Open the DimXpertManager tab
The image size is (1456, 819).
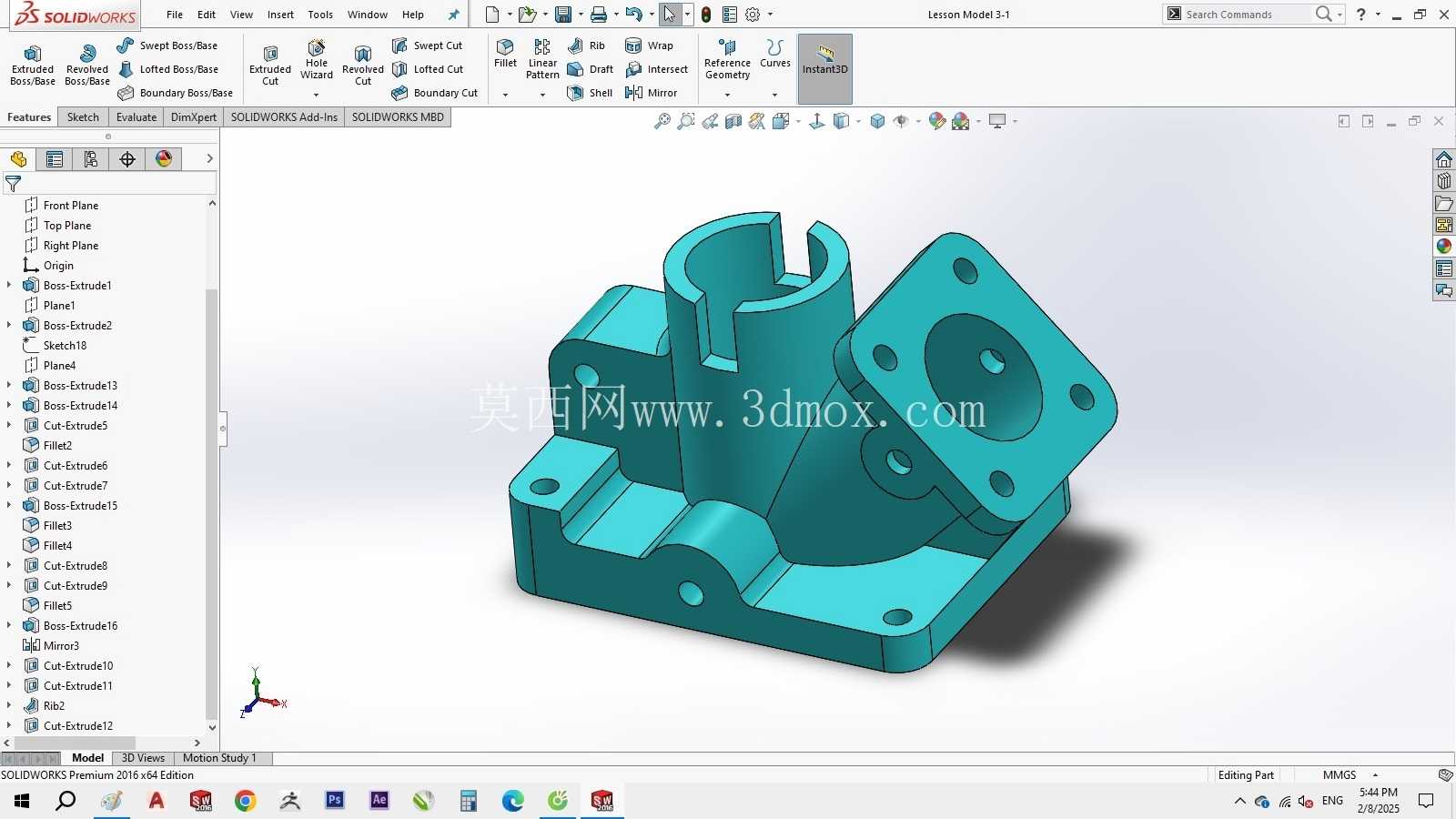pyautogui.click(x=127, y=159)
